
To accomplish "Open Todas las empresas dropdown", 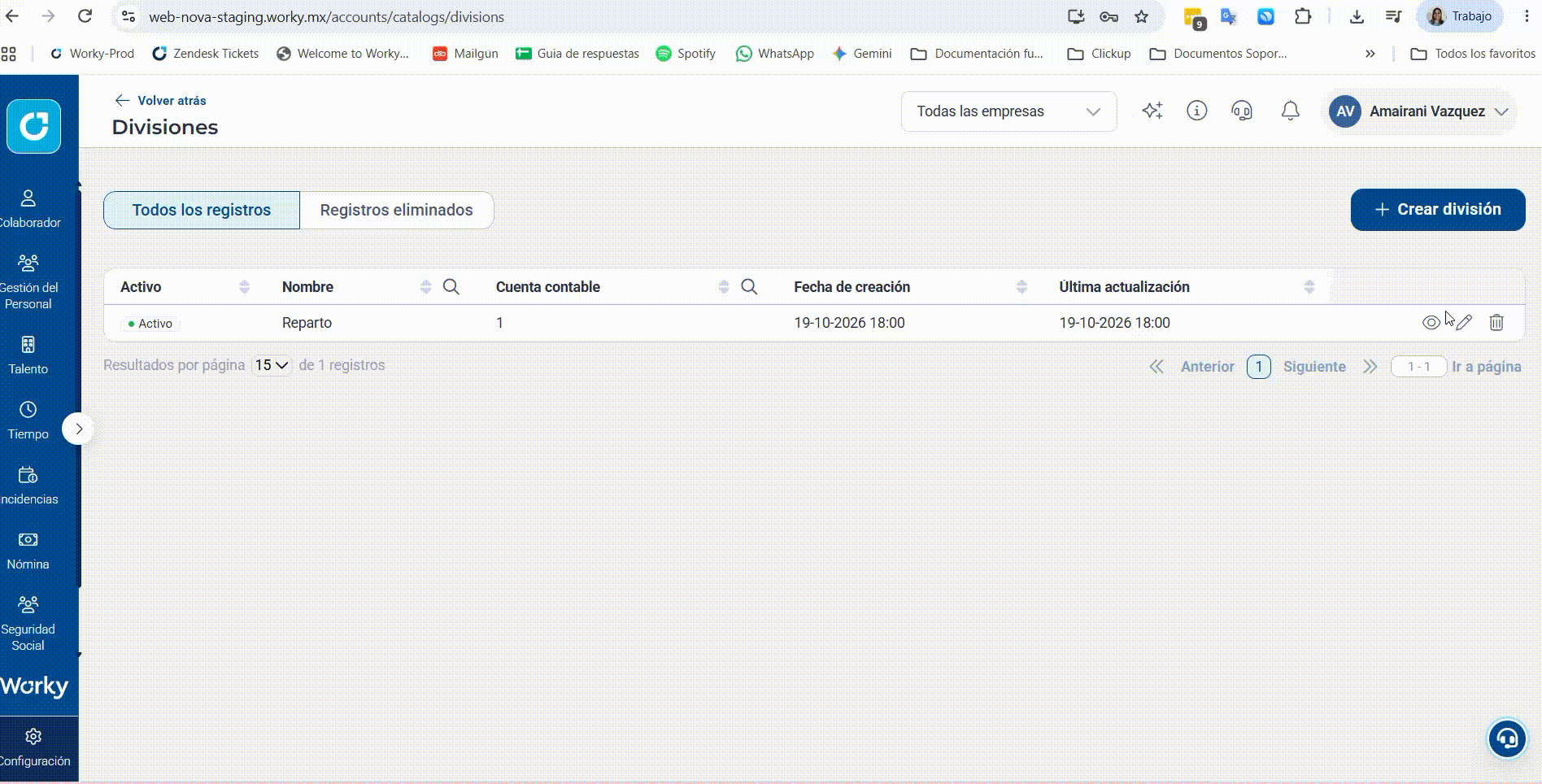I will (x=1008, y=111).
